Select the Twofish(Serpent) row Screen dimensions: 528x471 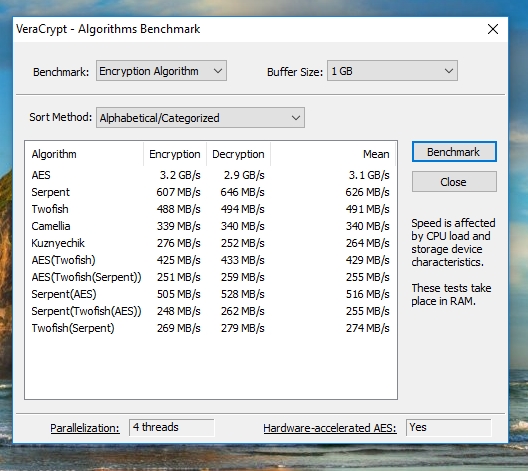click(x=210, y=328)
